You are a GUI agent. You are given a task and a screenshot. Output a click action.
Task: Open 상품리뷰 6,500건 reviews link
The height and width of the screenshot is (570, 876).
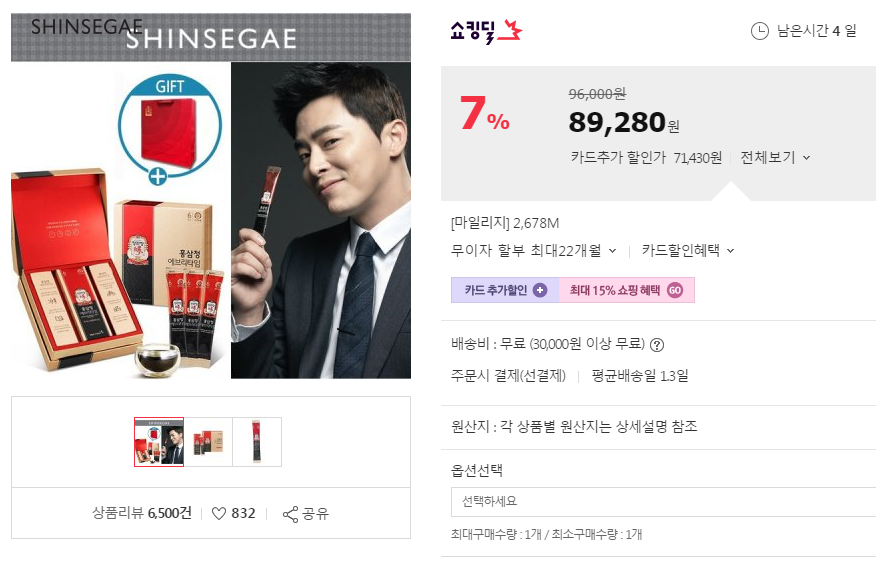click(142, 513)
